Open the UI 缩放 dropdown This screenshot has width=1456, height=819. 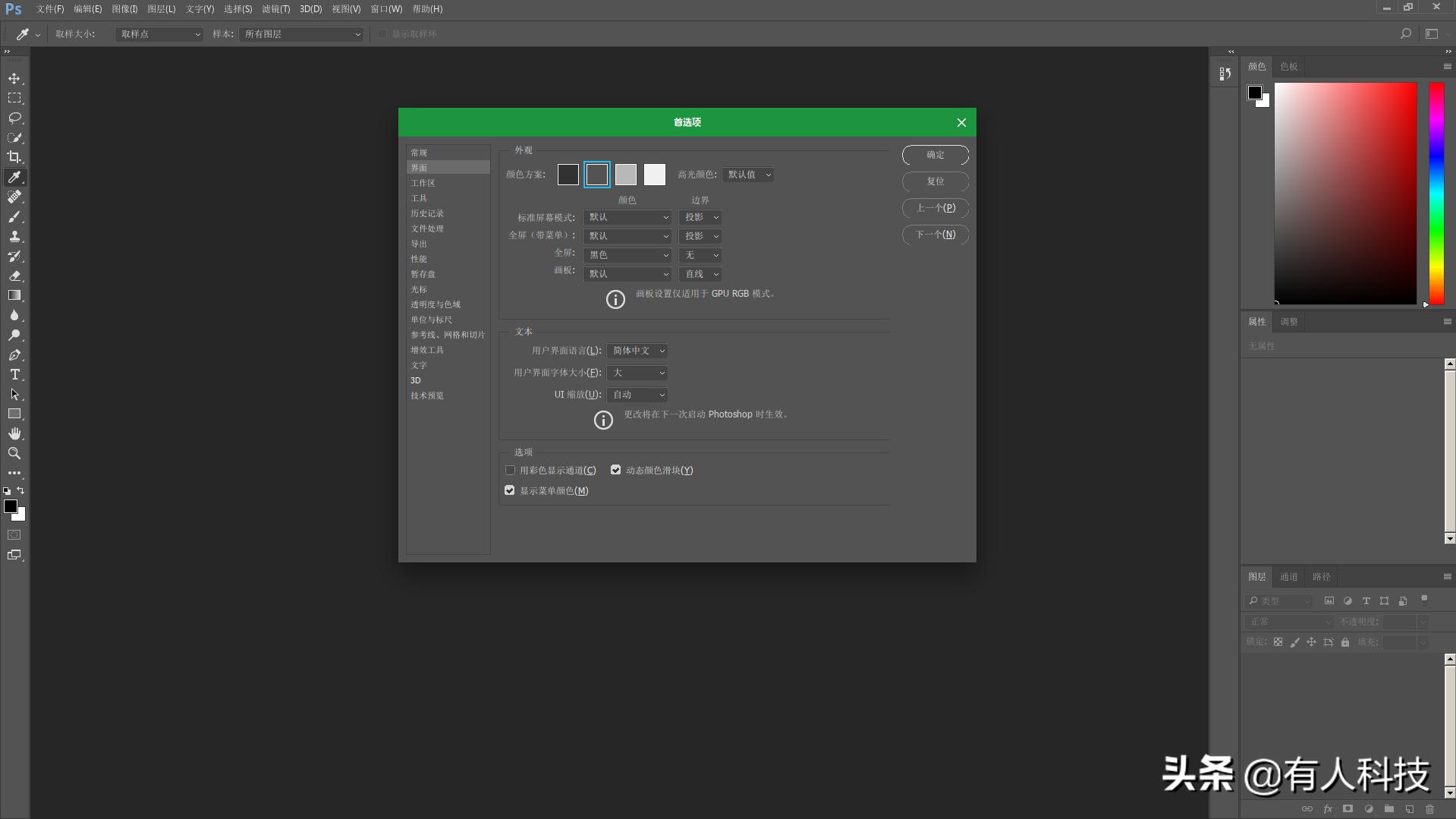click(637, 395)
